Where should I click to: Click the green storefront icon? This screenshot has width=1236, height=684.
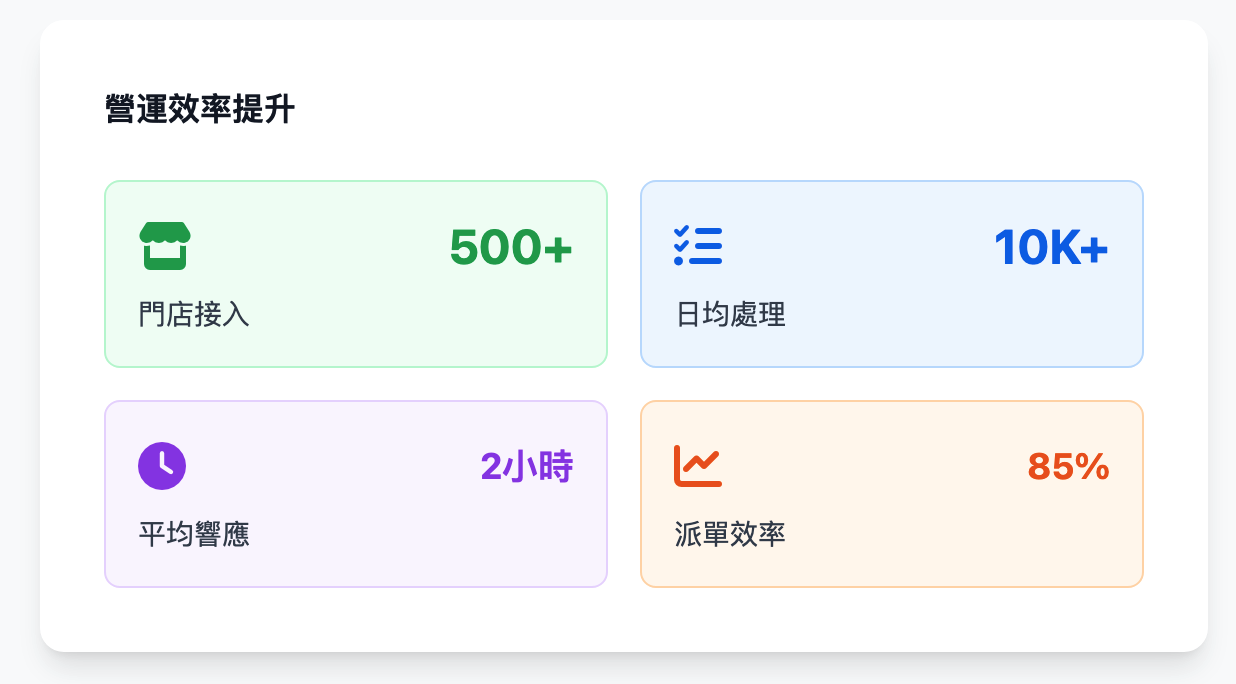[x=165, y=246]
